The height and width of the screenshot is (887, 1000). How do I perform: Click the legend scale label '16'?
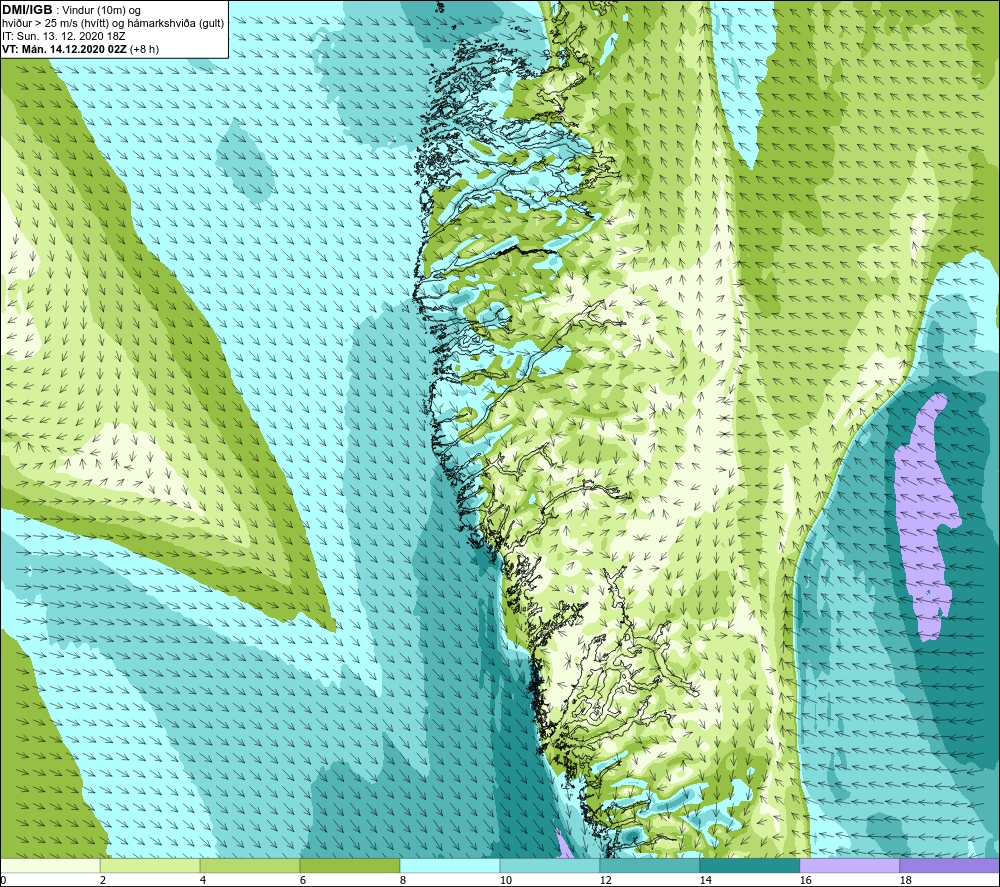point(805,881)
